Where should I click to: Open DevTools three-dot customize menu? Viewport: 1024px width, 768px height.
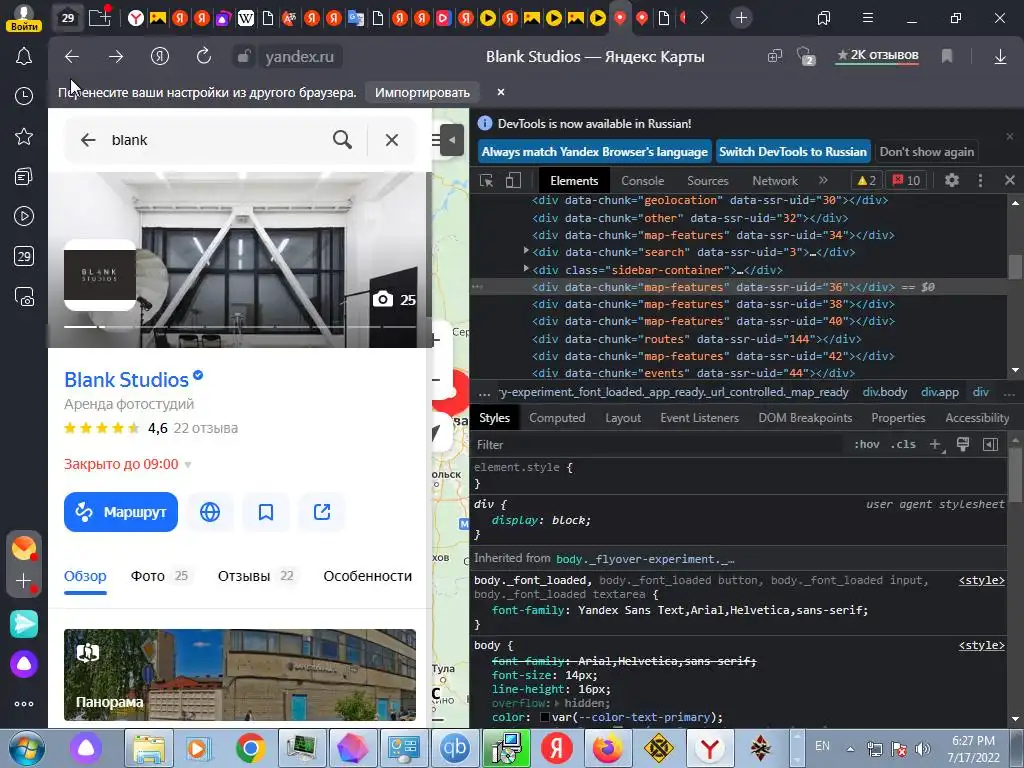(980, 180)
